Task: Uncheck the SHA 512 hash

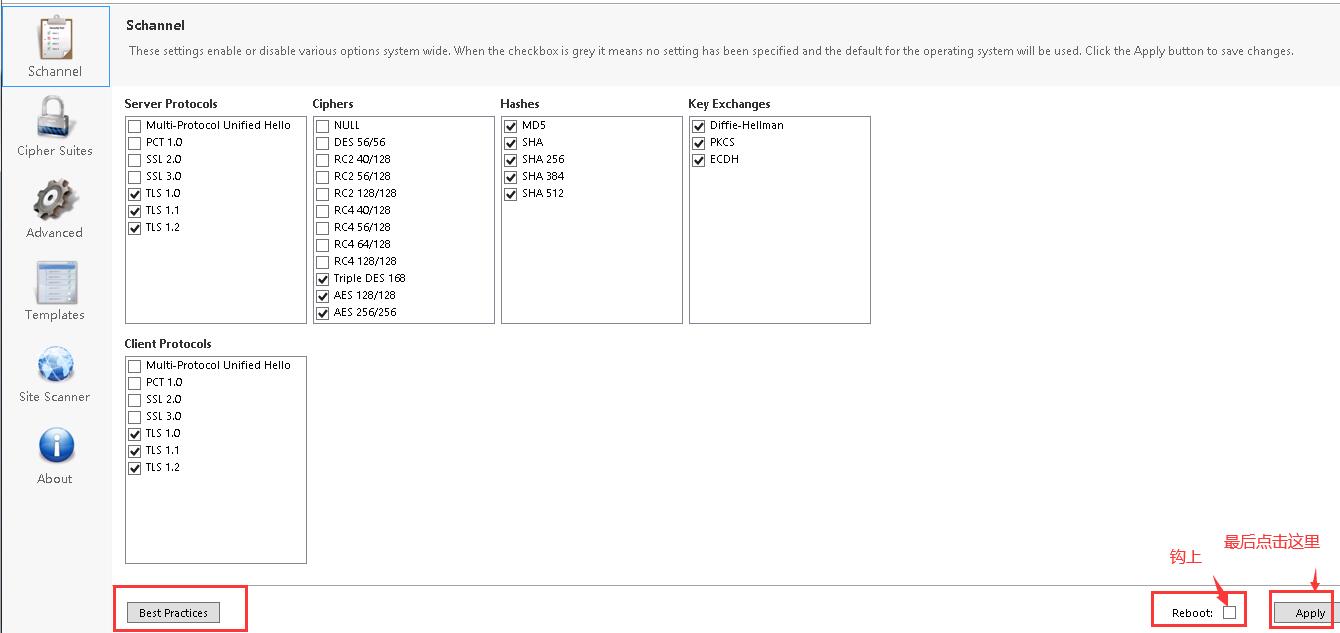Action: point(510,194)
